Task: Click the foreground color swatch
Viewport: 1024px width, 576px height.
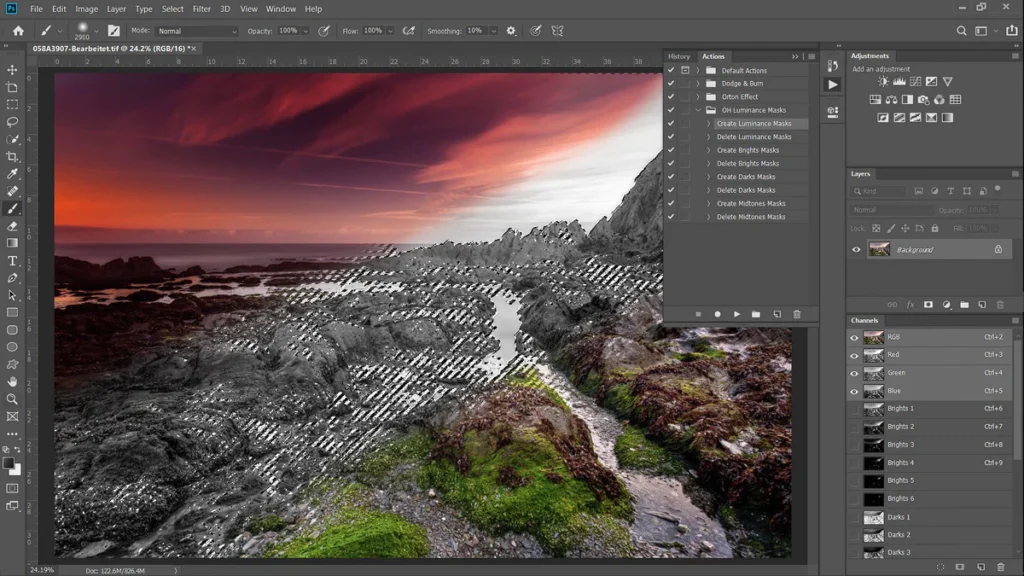Action: tap(9, 463)
